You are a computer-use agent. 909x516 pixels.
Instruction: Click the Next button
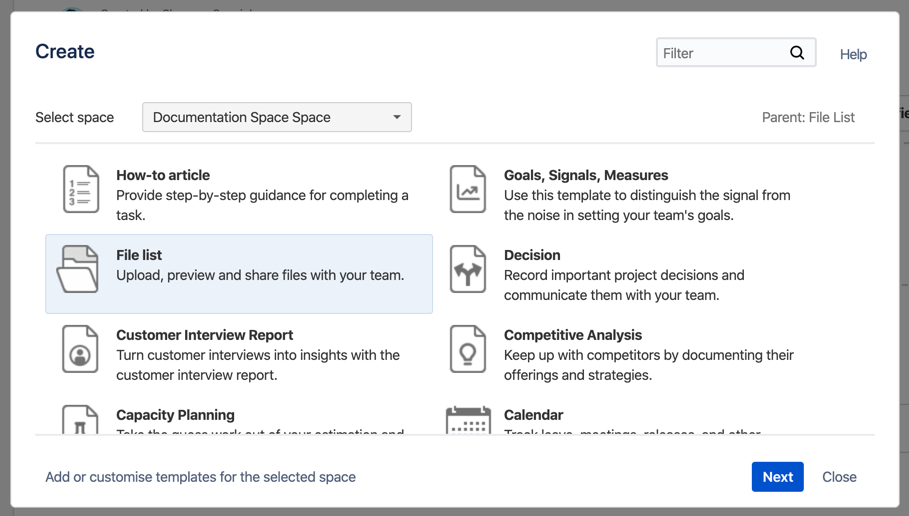[x=777, y=477]
